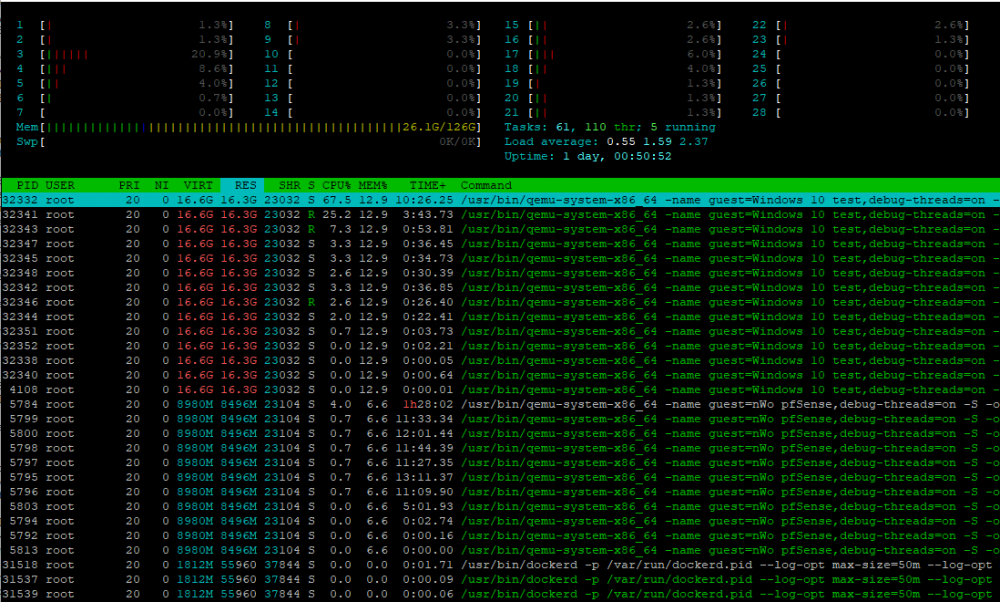Select process row PID 5797
The image size is (1000, 602).
[x=500, y=463]
